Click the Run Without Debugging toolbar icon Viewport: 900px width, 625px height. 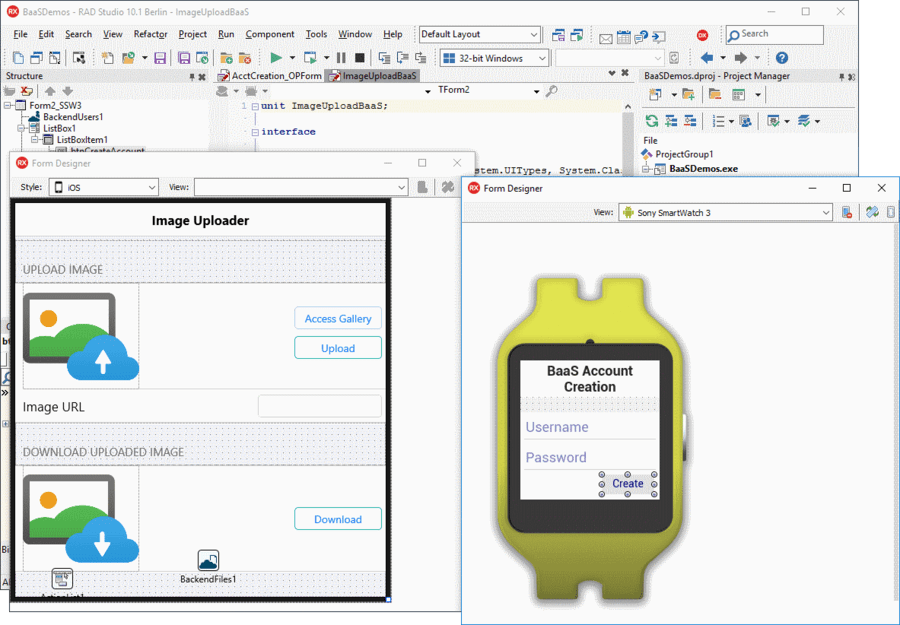coord(311,58)
